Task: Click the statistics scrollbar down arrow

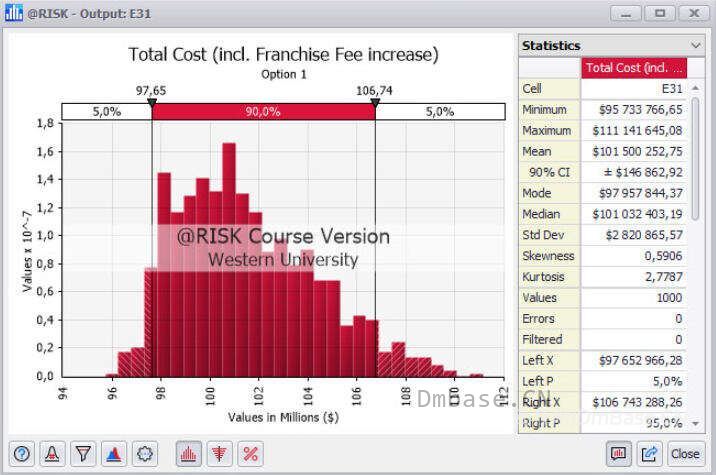Action: click(695, 424)
